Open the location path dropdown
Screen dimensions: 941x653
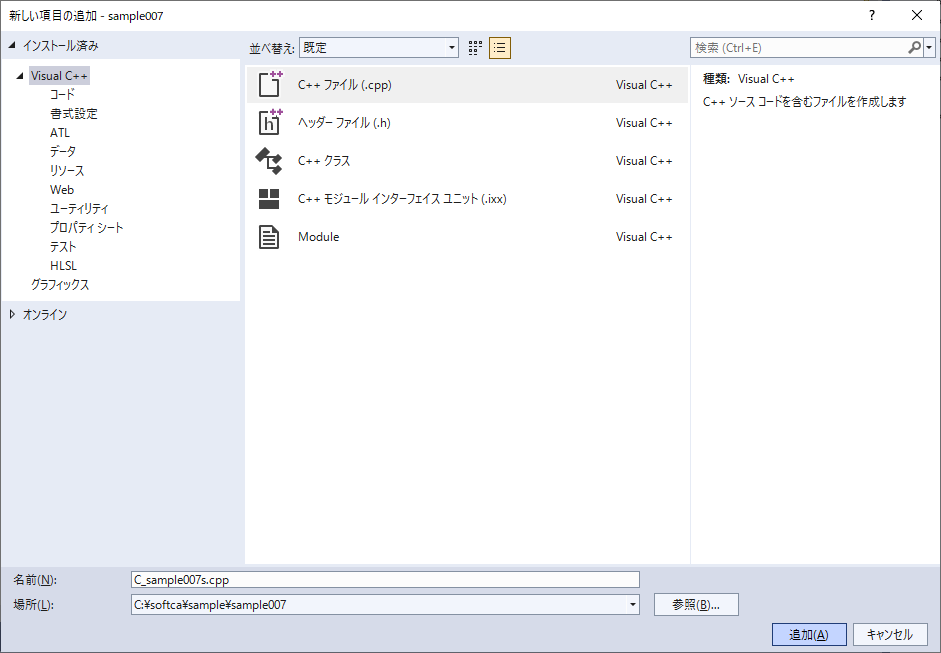point(632,604)
